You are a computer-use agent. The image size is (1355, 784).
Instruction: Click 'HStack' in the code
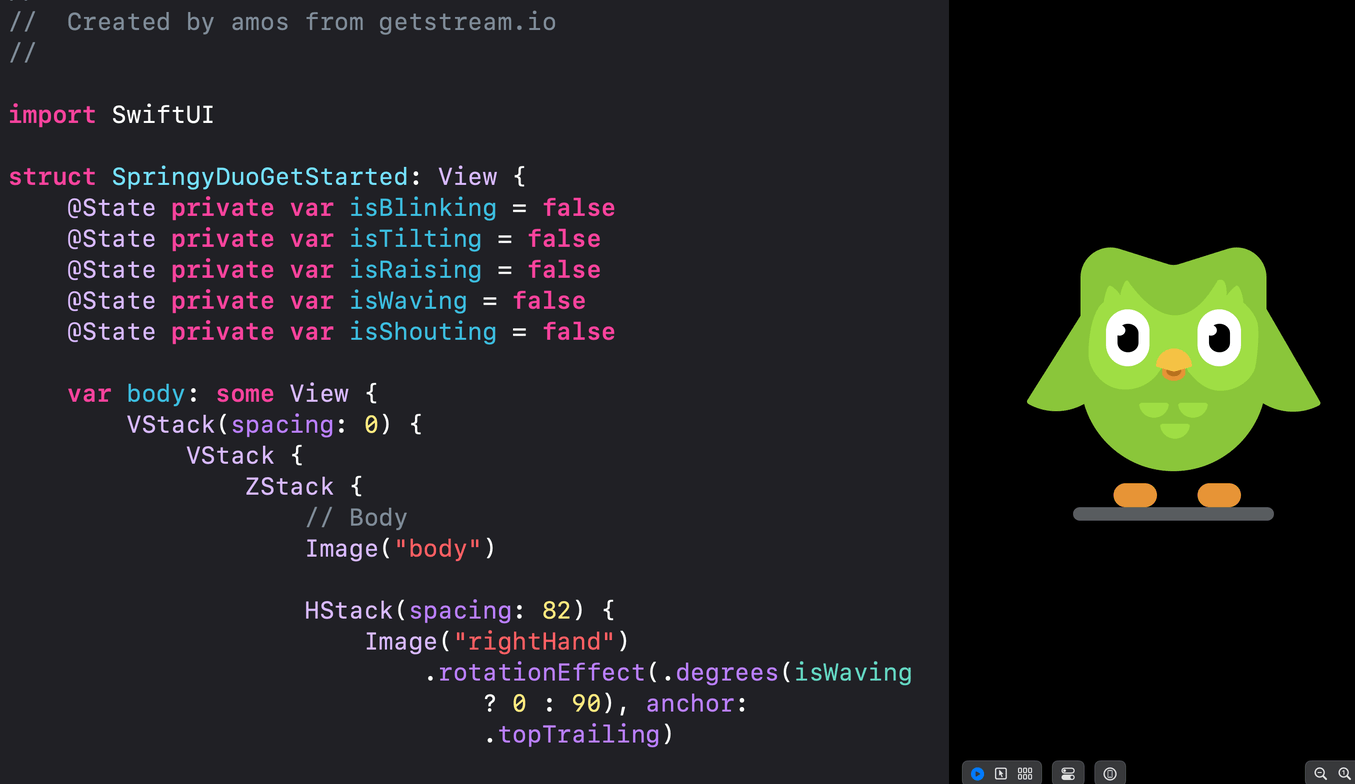pyautogui.click(x=349, y=611)
